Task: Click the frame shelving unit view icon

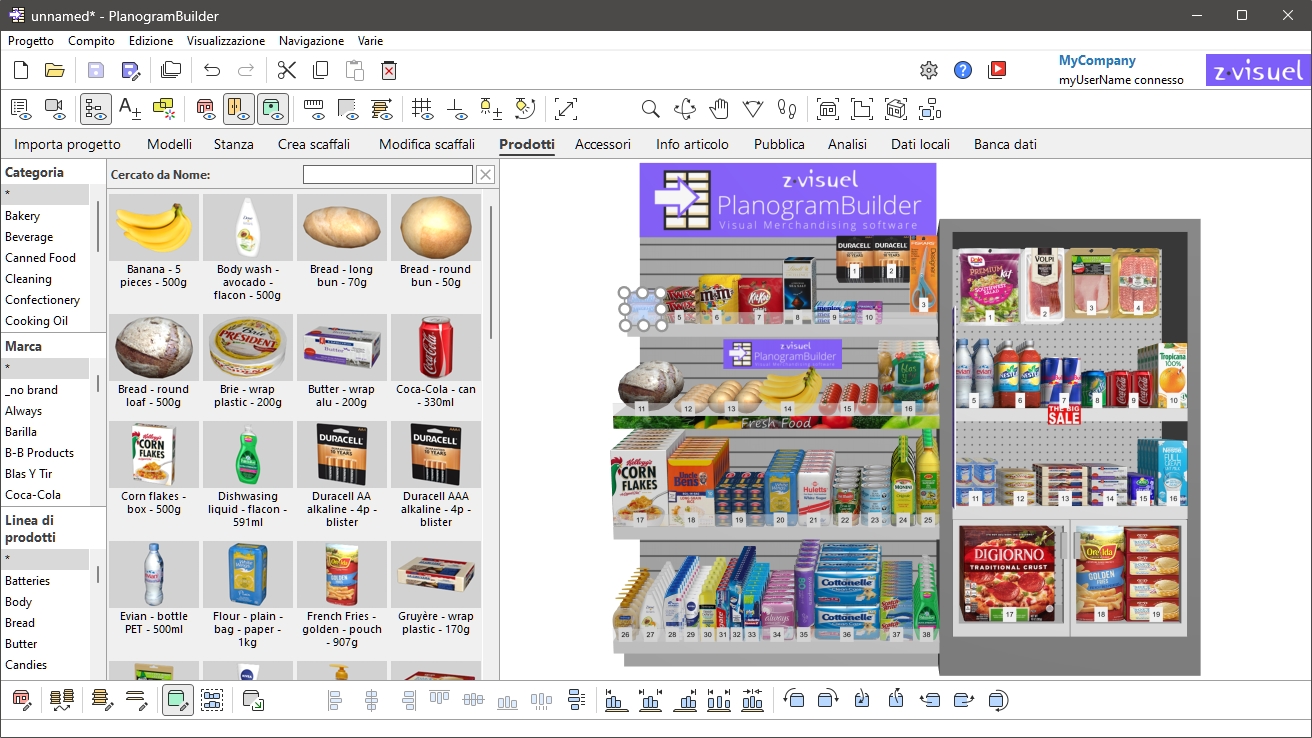Action: coord(828,109)
